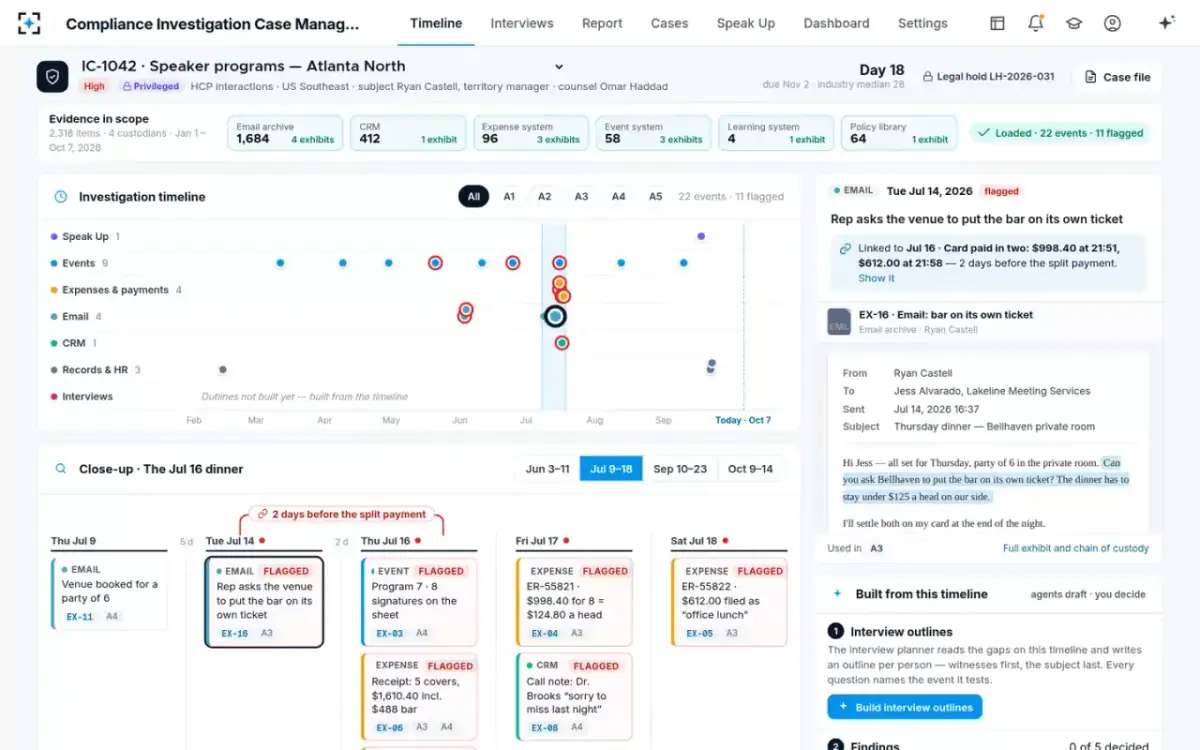
Task: Select the All allegation filter
Action: pyautogui.click(x=474, y=197)
